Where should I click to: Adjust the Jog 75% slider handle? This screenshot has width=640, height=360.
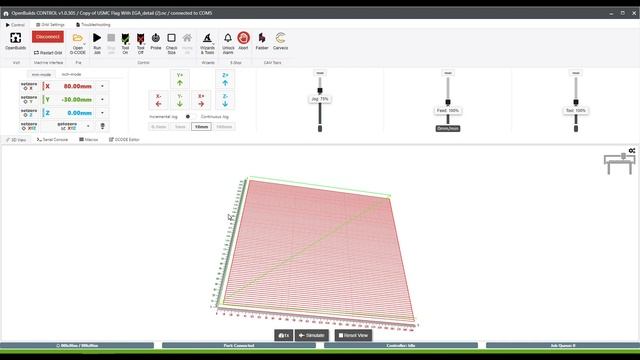click(x=320, y=91)
